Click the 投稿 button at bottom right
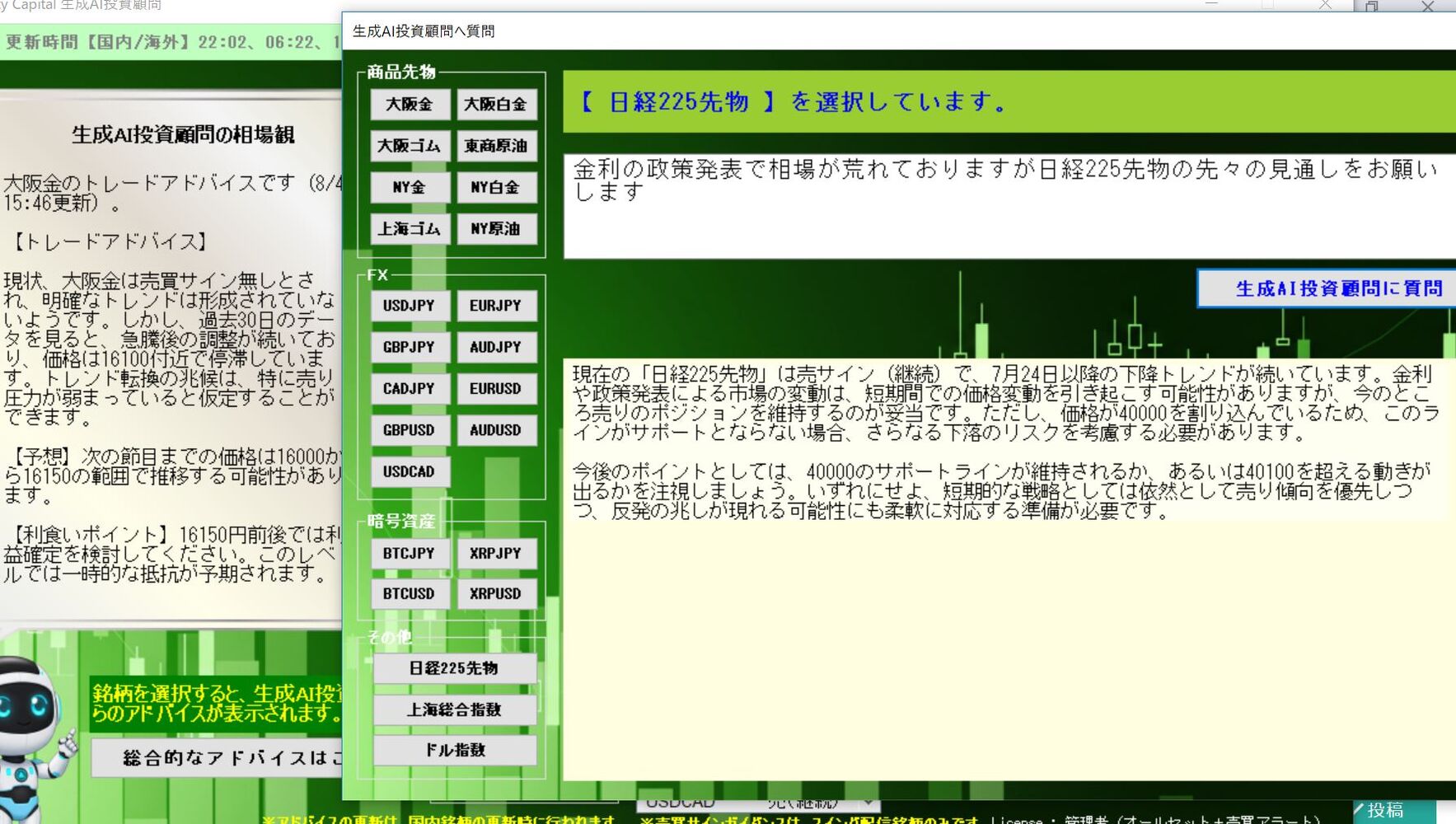Viewport: 1456px width, 824px height. 1395,811
